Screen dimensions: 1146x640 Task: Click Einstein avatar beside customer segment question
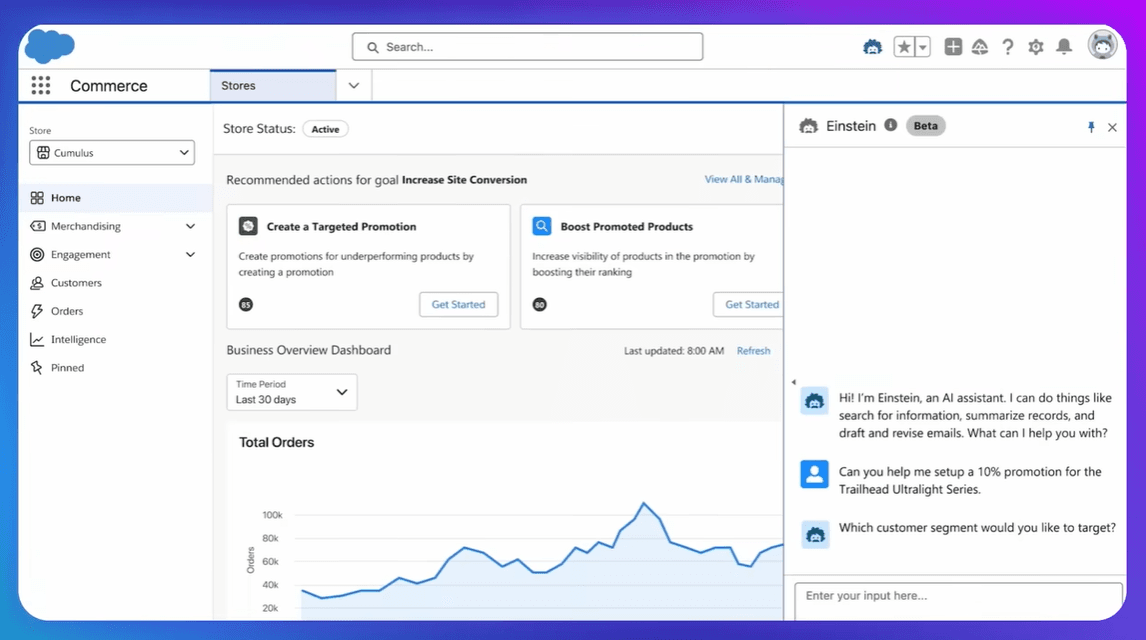pos(814,535)
